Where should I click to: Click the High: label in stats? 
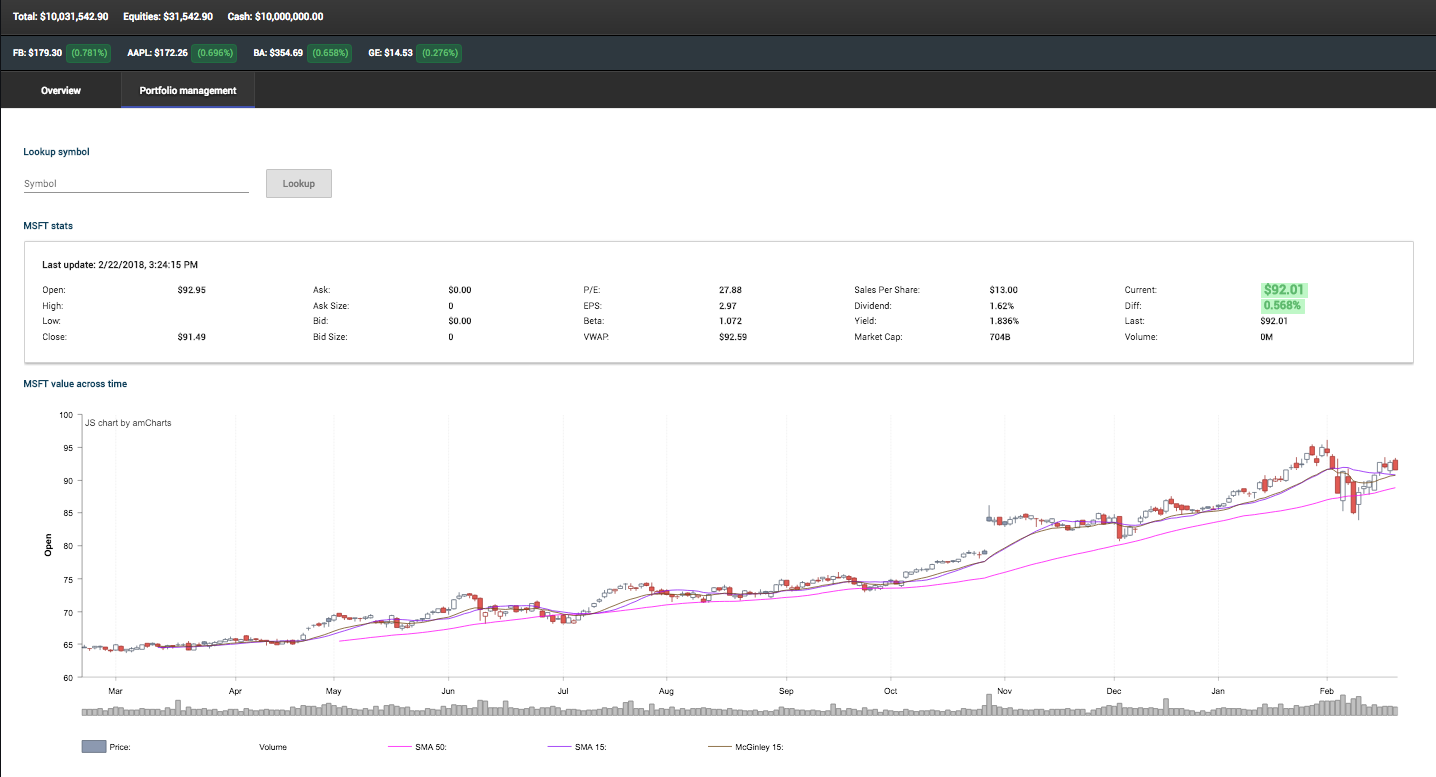tap(53, 306)
